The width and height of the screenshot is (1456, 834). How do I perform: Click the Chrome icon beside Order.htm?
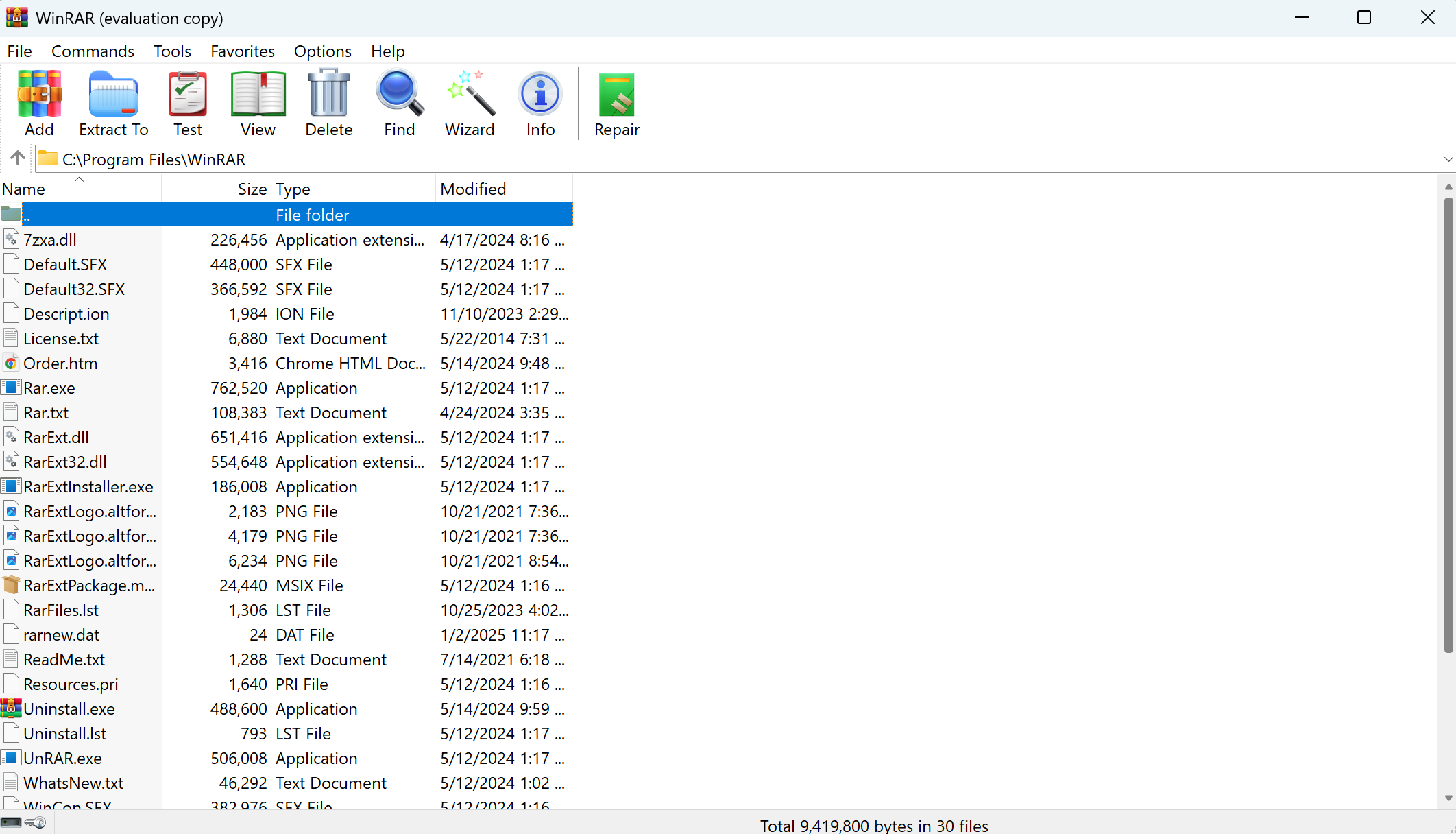pos(11,363)
